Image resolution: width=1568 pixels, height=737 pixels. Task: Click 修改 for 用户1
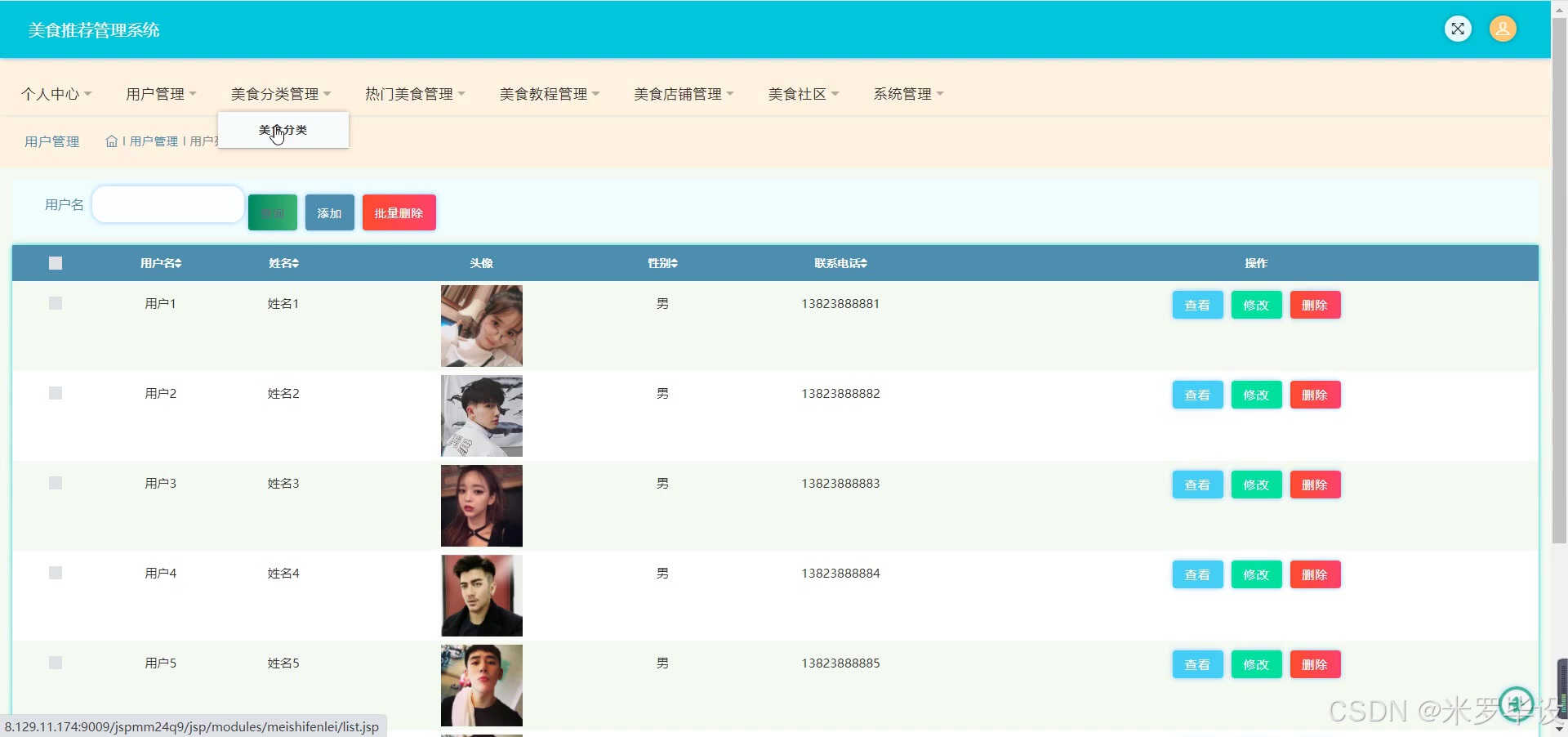pyautogui.click(x=1256, y=305)
